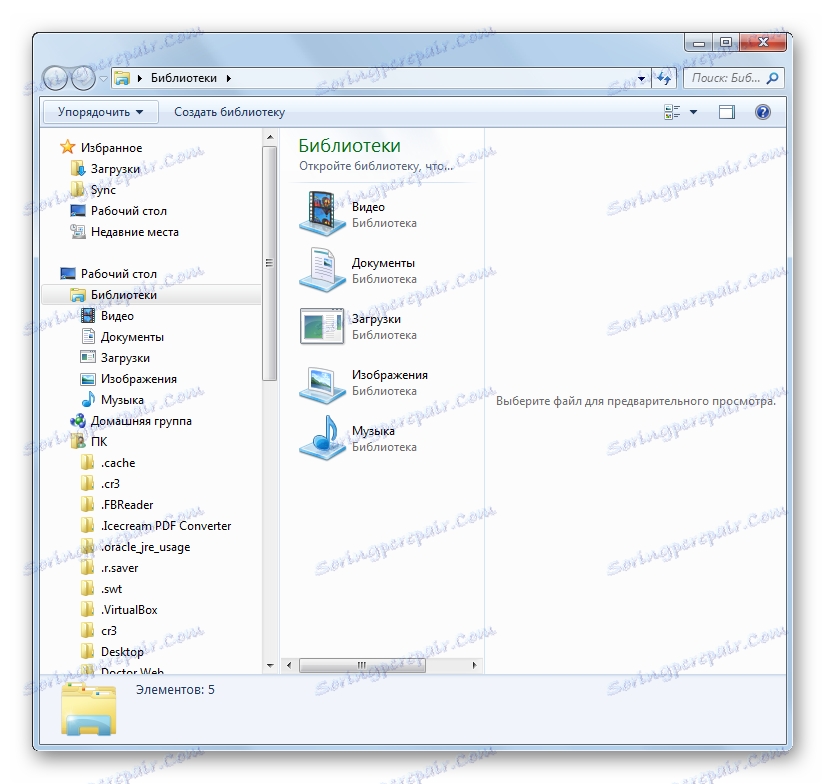Refresh the folder with the address bar icon

665,78
